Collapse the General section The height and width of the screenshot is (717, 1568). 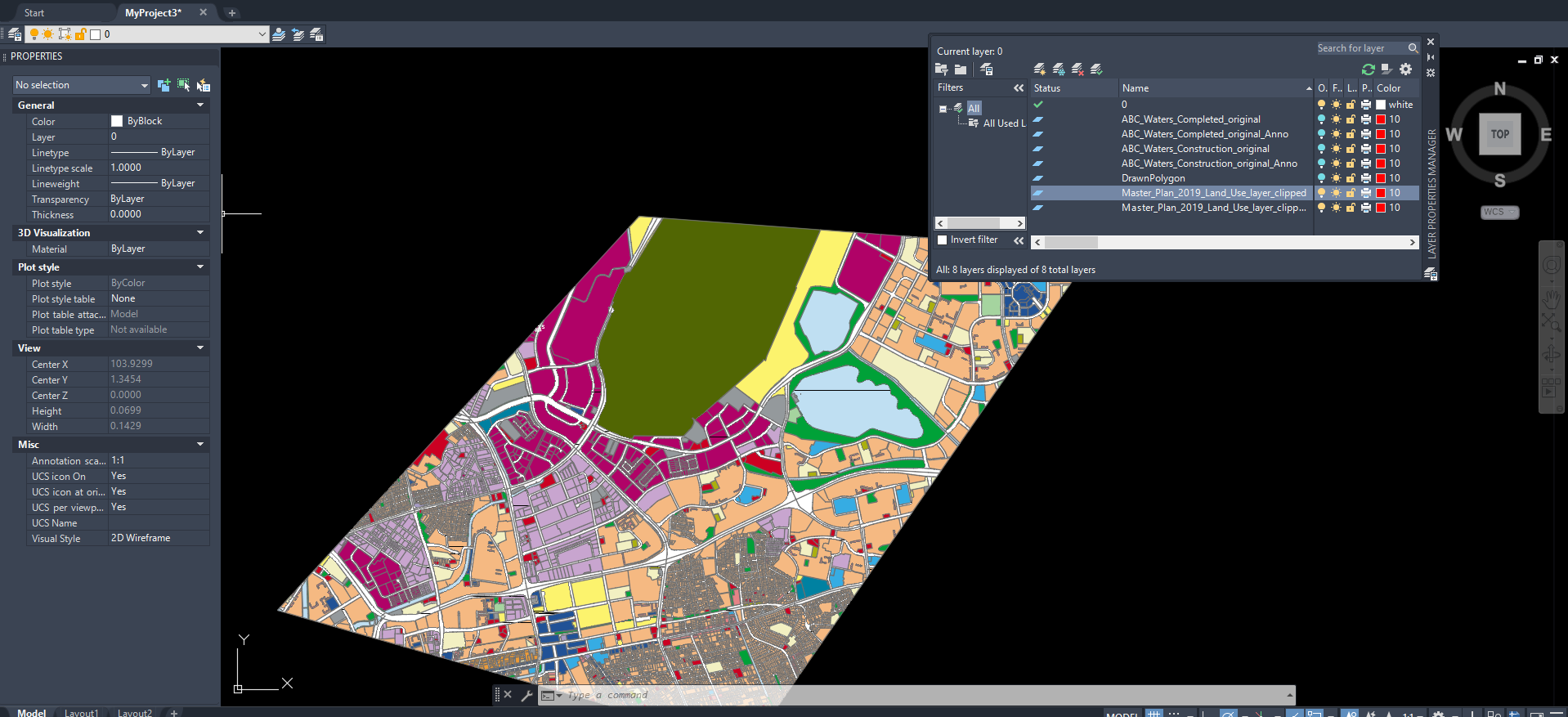pos(200,105)
